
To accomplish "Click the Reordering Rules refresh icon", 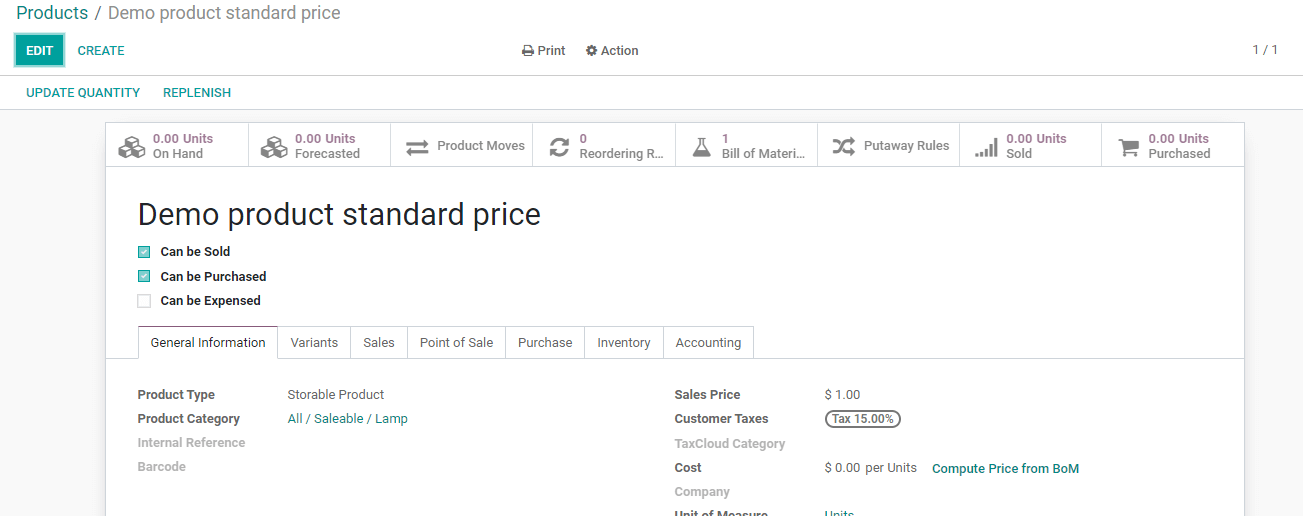I will pyautogui.click(x=559, y=147).
